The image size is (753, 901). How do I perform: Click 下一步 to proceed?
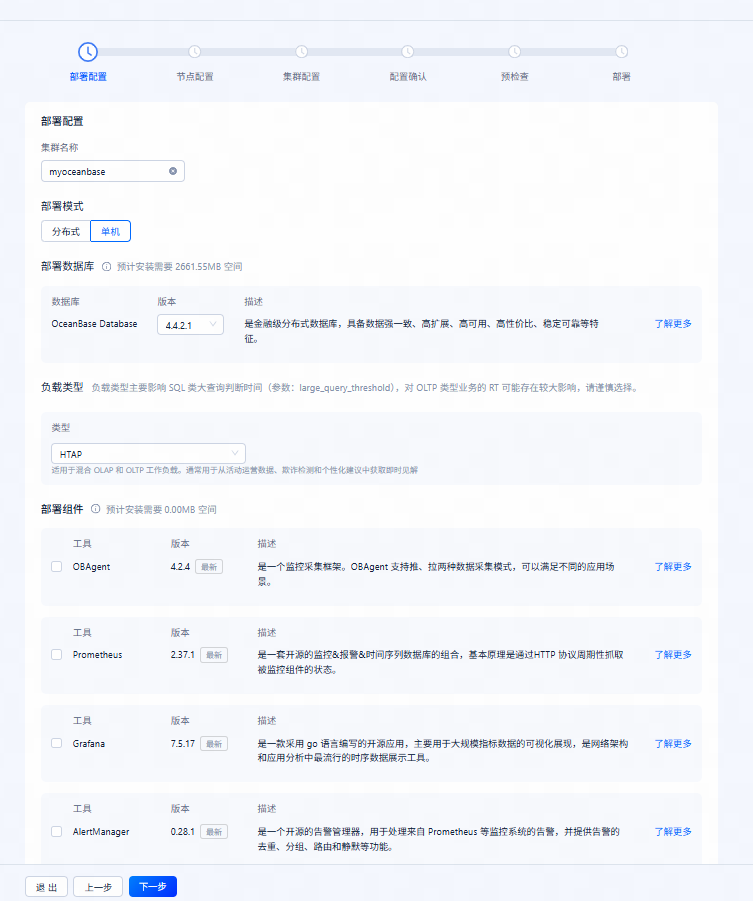click(x=153, y=887)
